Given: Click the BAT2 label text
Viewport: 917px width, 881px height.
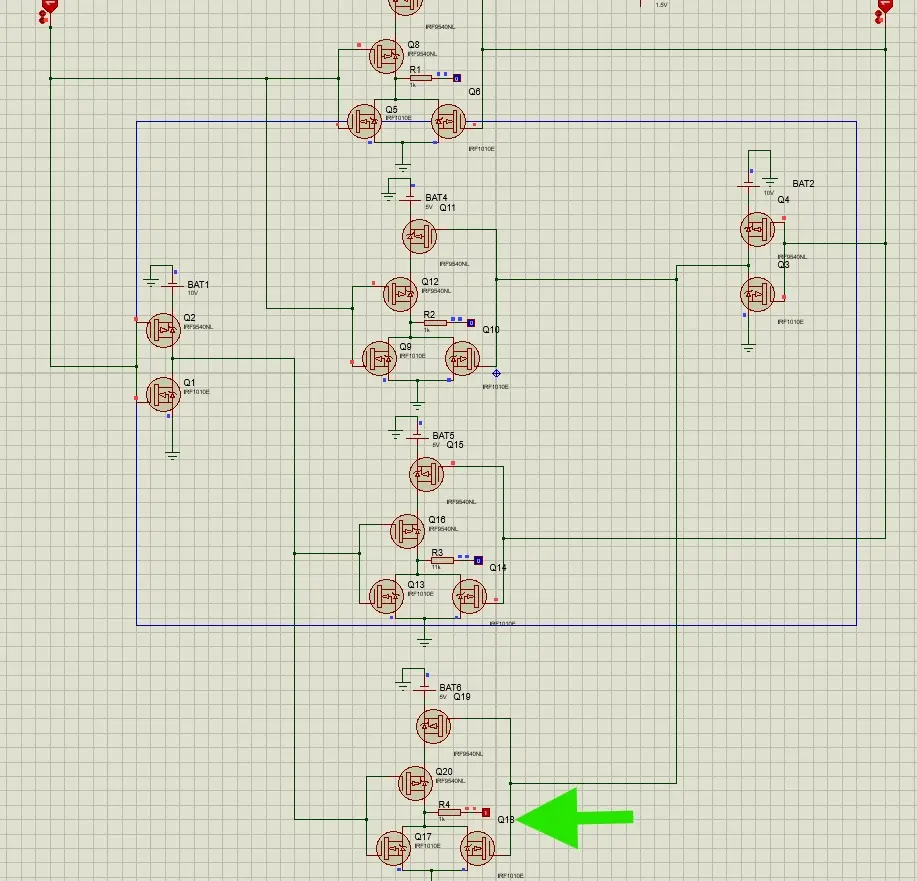Looking at the screenshot, I should [x=803, y=183].
